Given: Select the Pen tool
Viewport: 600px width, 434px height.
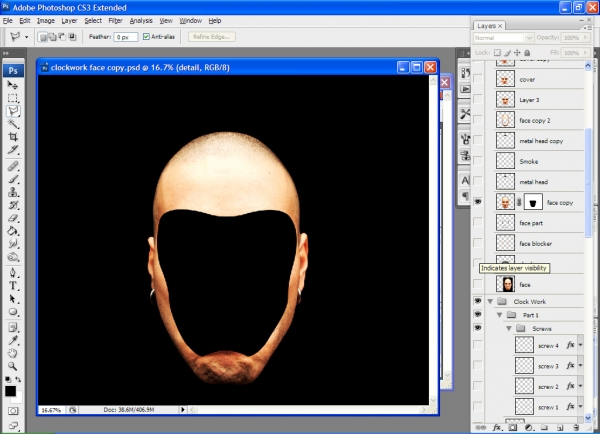Looking at the screenshot, I should pos(13,272).
